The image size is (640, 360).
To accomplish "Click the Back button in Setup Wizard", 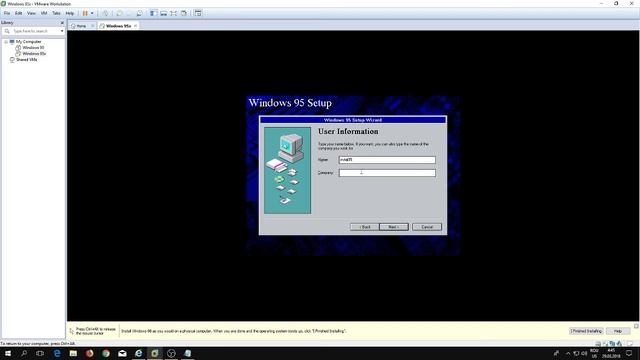I will [364, 227].
